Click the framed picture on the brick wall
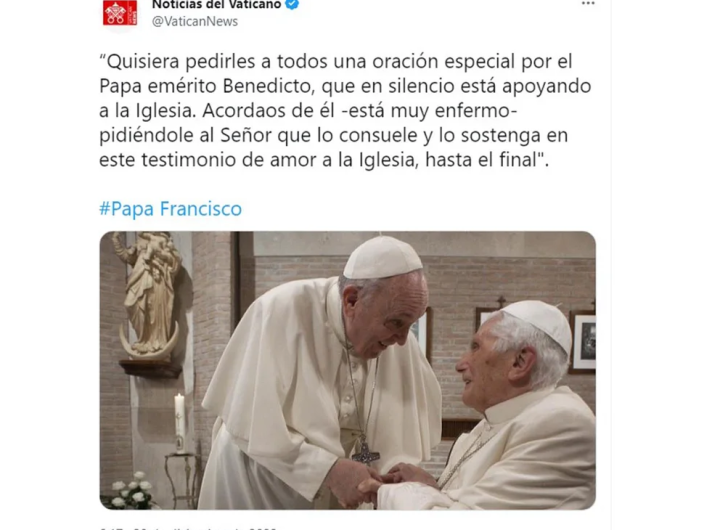The image size is (720, 530). [582, 340]
